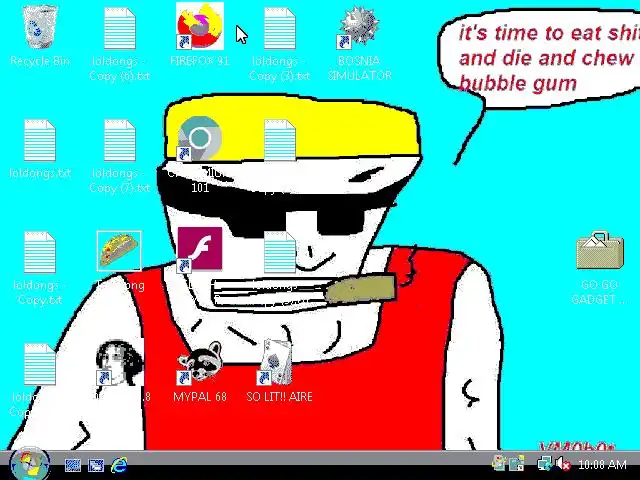This screenshot has height=480, width=640.
Task: Launch Internet Explorer from quick launch
Action: click(x=119, y=465)
